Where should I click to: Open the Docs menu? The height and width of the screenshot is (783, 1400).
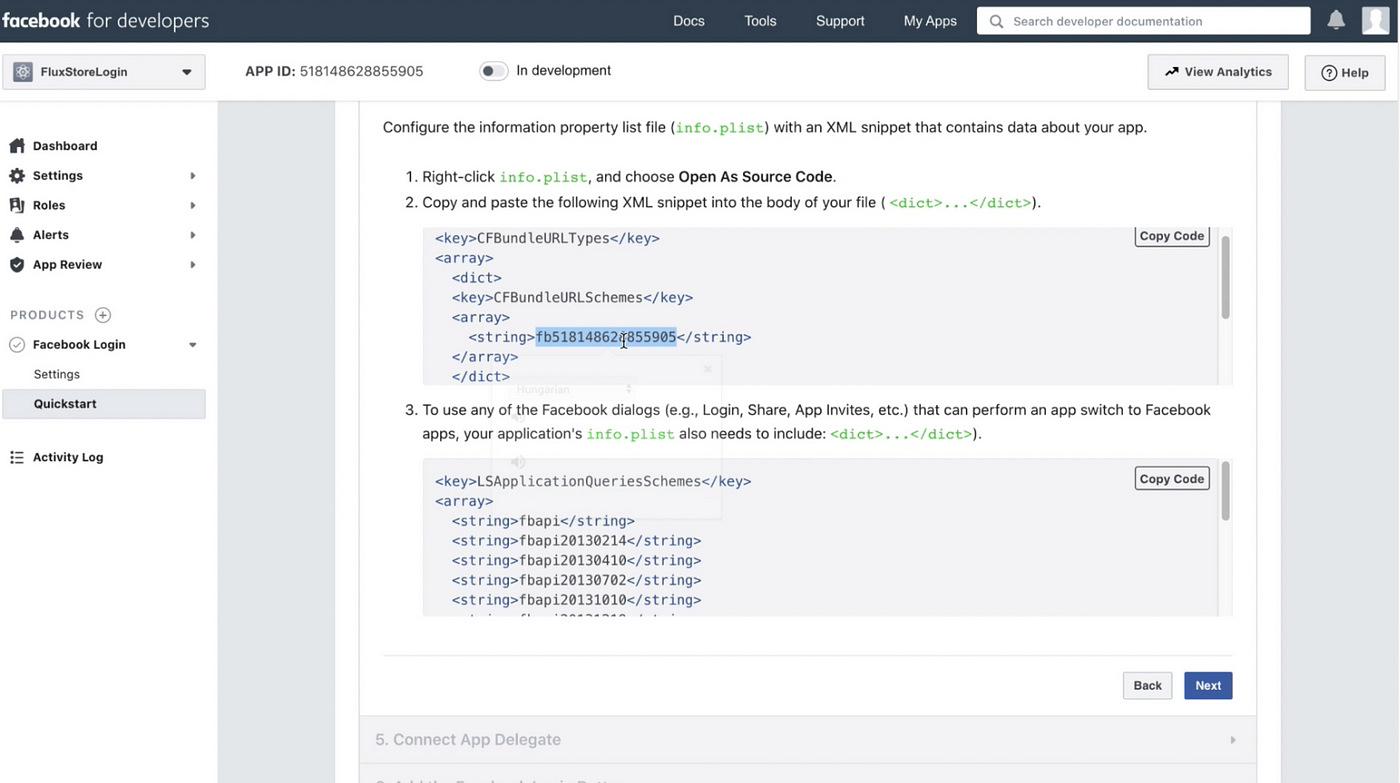(x=689, y=21)
